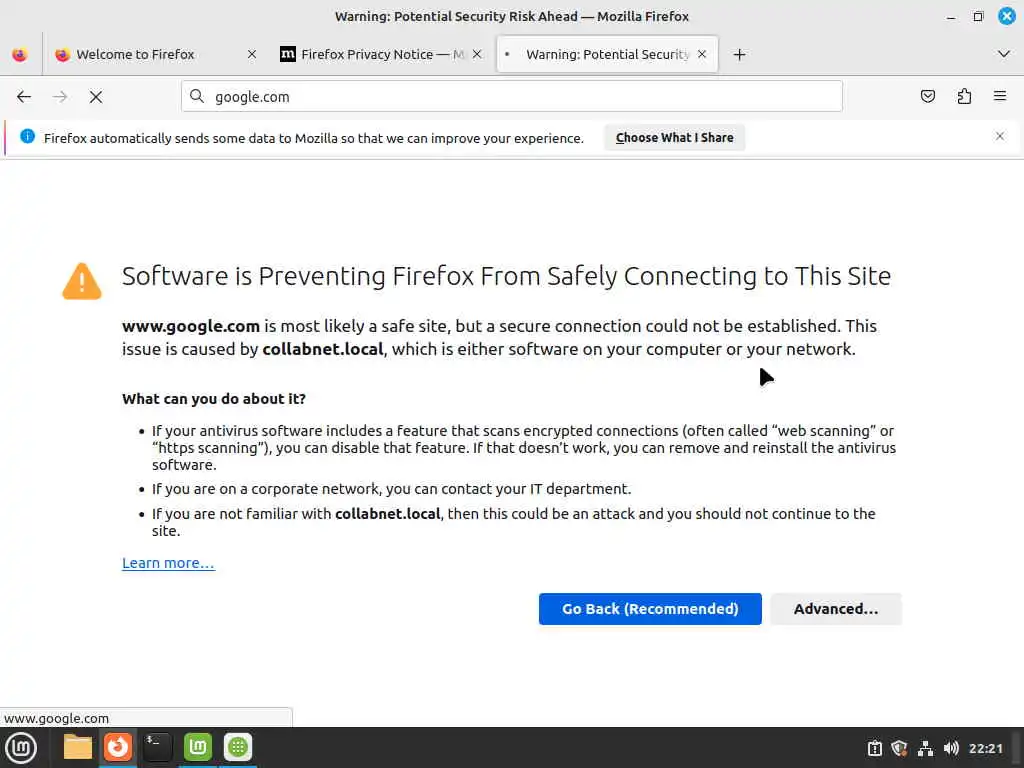
Task: Launch the terminal from the taskbar
Action: click(x=157, y=747)
